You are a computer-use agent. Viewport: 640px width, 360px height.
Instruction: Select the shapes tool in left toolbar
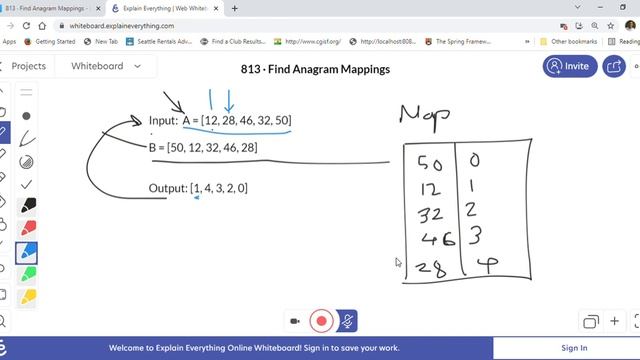coord(3,224)
